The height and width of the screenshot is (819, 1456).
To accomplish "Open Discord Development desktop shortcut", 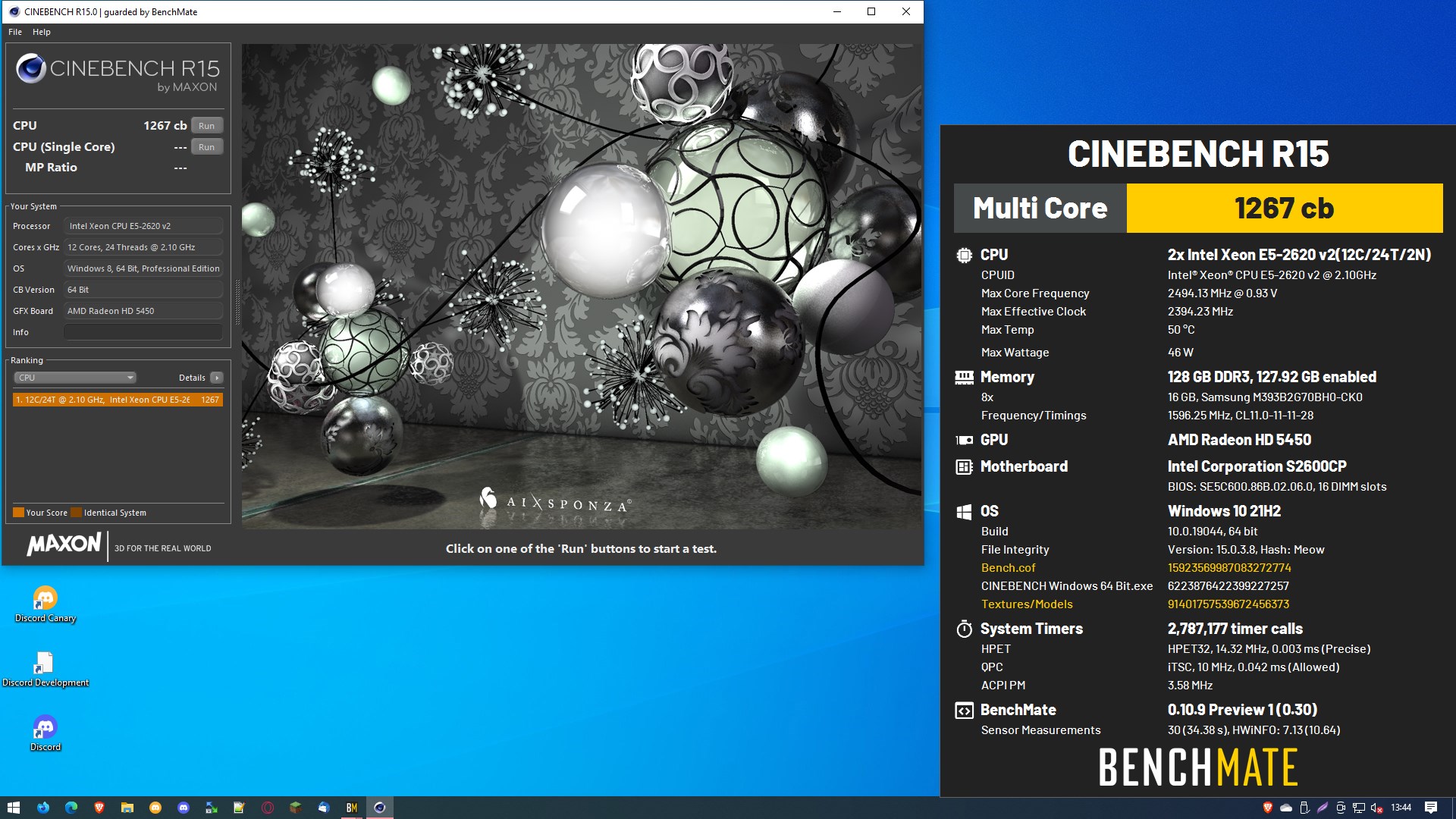I will 45,669.
